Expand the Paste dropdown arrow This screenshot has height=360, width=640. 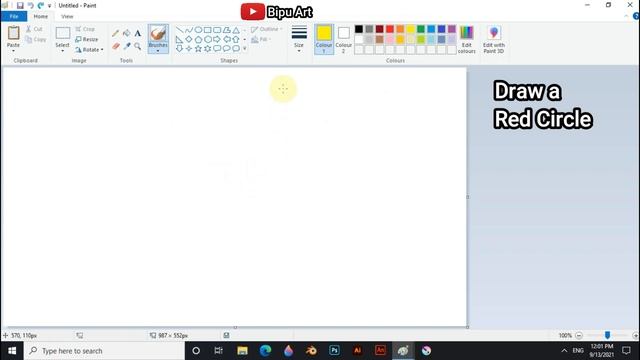click(13, 51)
